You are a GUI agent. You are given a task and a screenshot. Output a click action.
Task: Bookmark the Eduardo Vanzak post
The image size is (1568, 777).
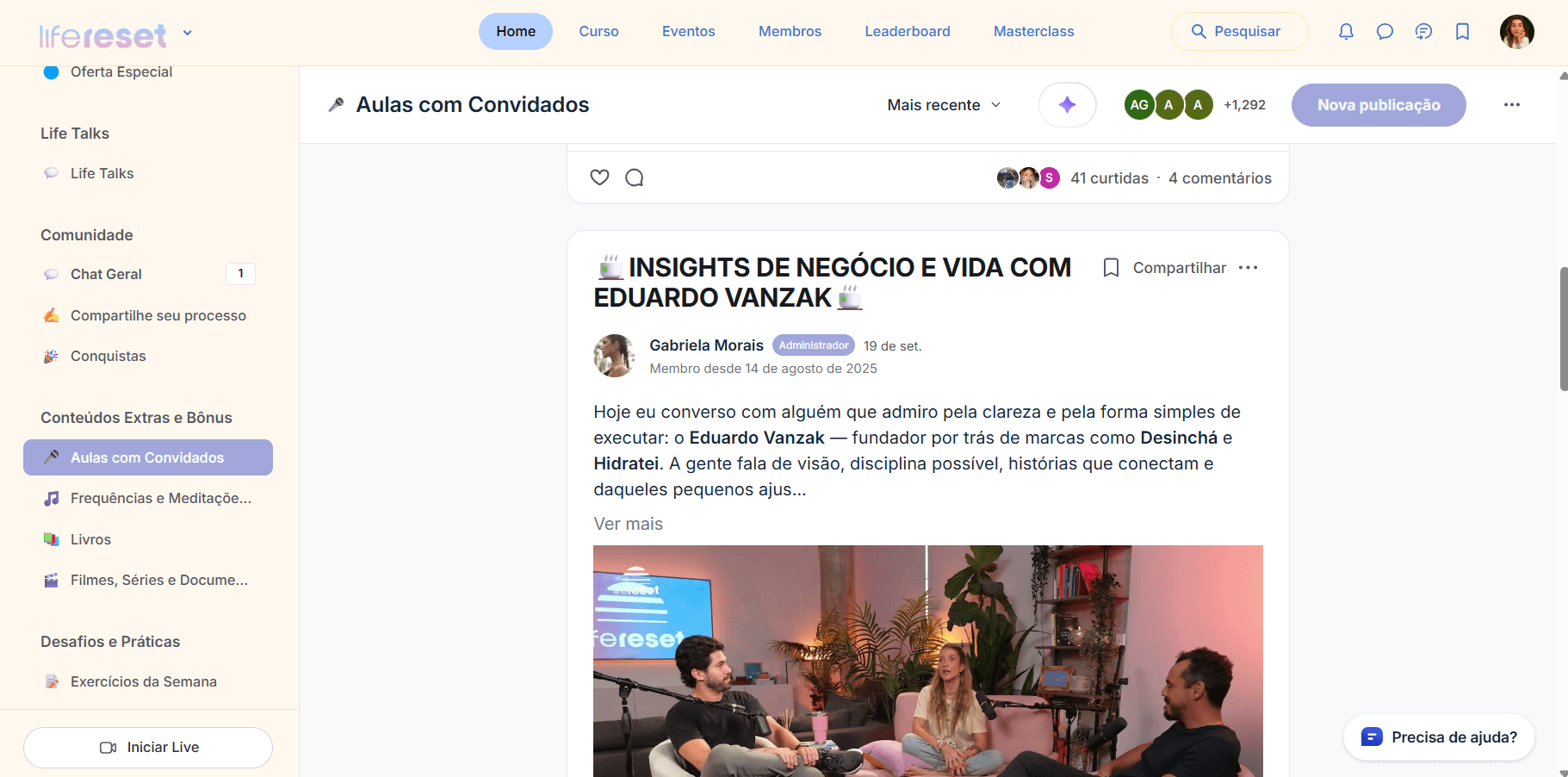(1111, 268)
